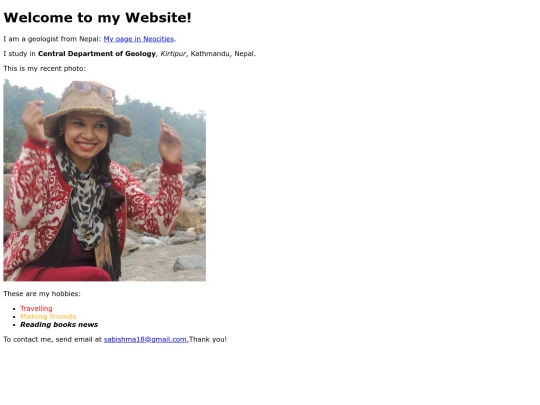Click the Thank you! text after the email

coord(208,340)
